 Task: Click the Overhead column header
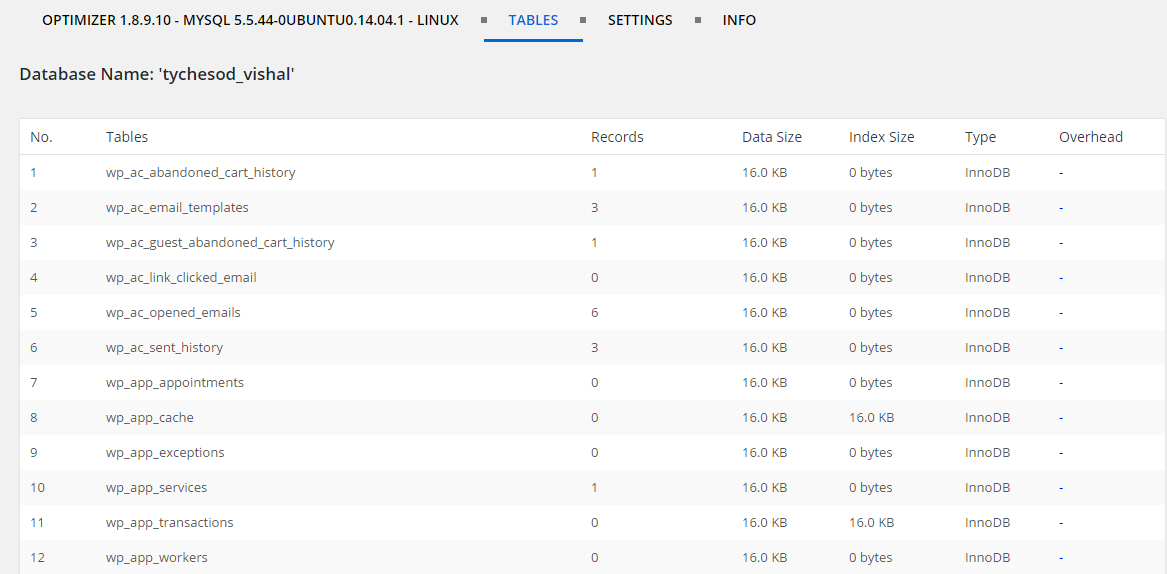click(x=1090, y=137)
